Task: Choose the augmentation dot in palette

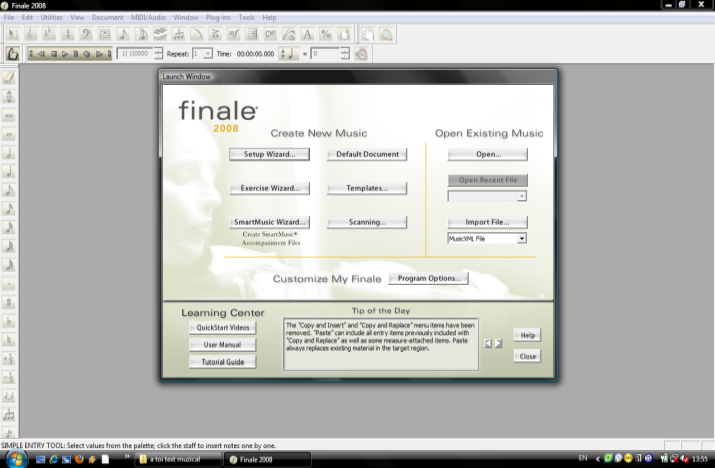Action: (x=9, y=284)
